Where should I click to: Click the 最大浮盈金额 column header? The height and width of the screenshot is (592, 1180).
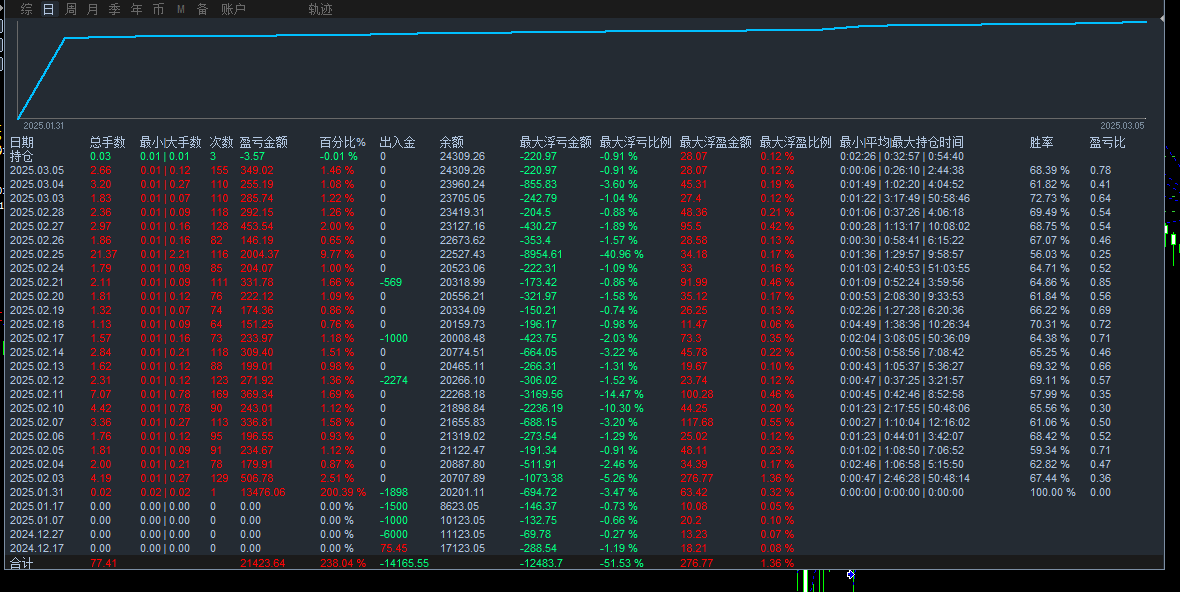tap(716, 142)
